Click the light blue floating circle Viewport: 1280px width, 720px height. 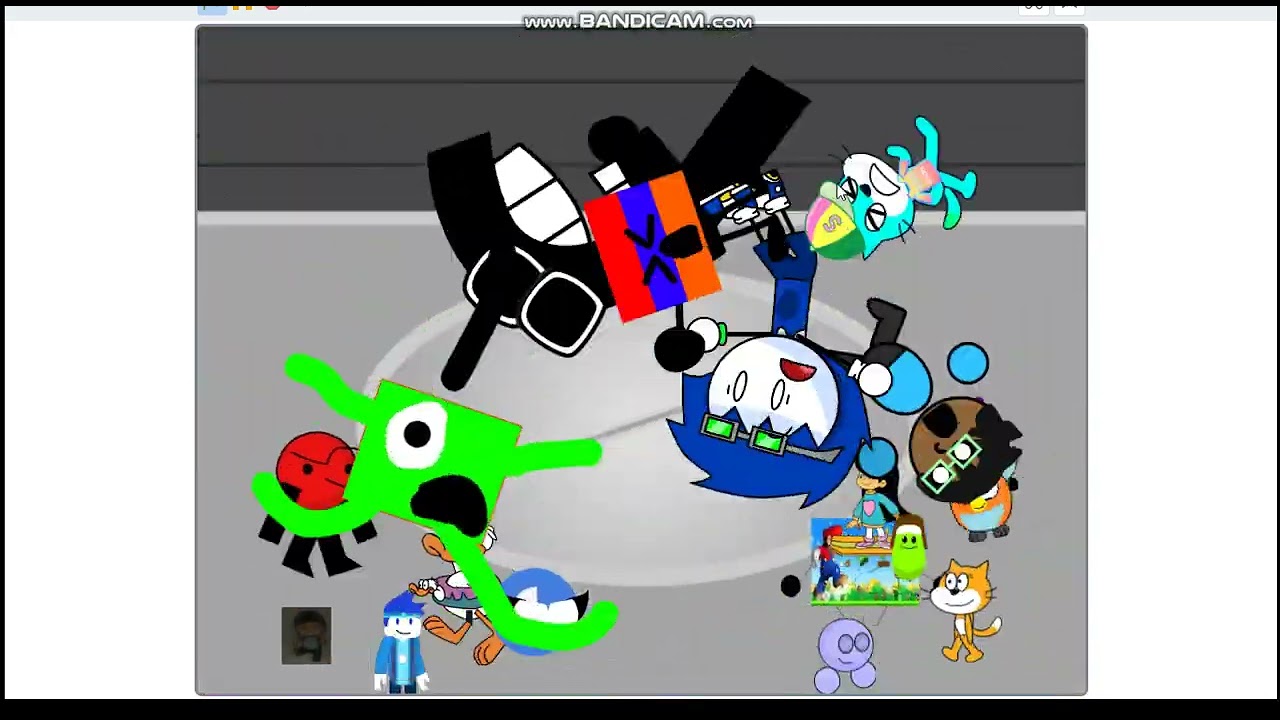968,363
